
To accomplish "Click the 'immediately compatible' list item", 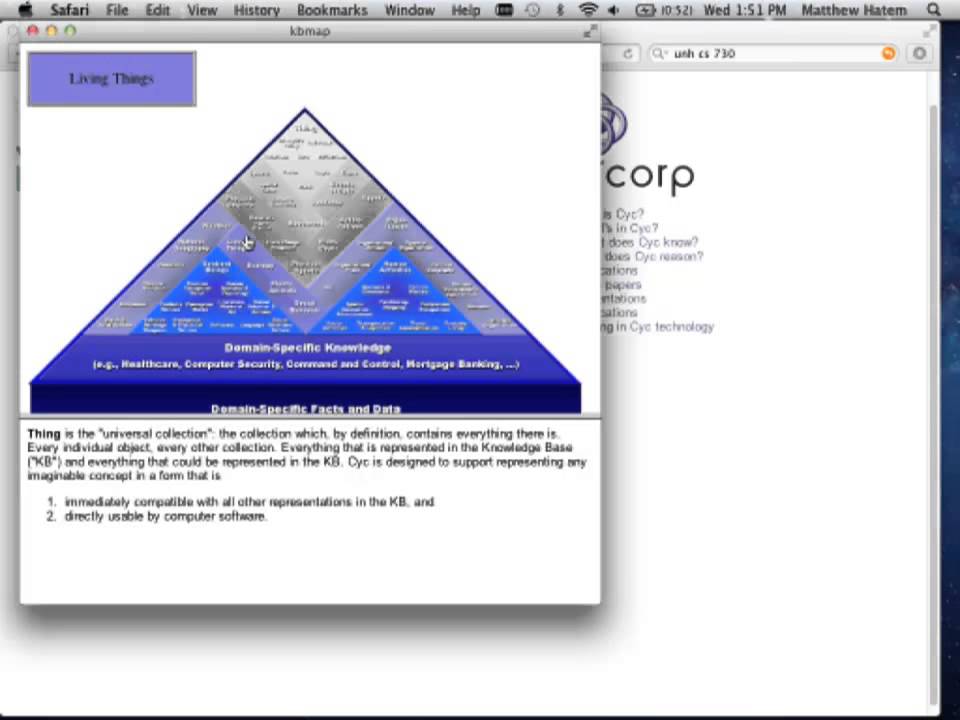I will [x=250, y=502].
